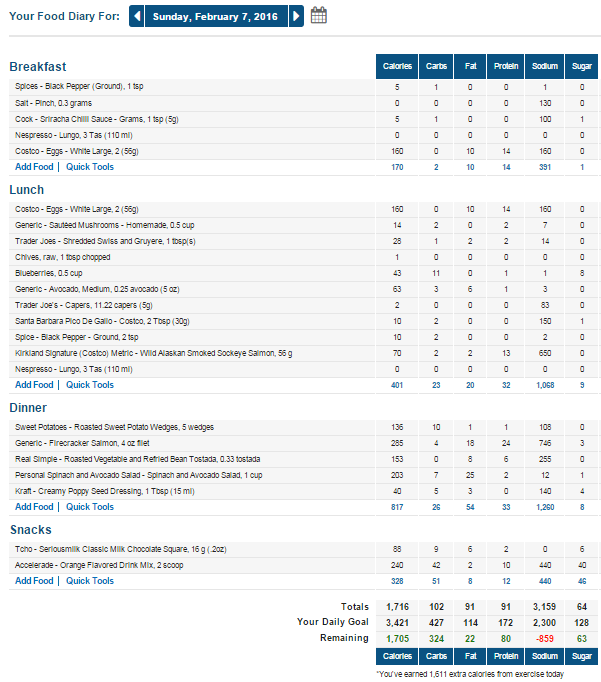The height and width of the screenshot is (682, 601).
Task: Click the Sunday, February 7, 2016 date label
Action: tap(216, 16)
